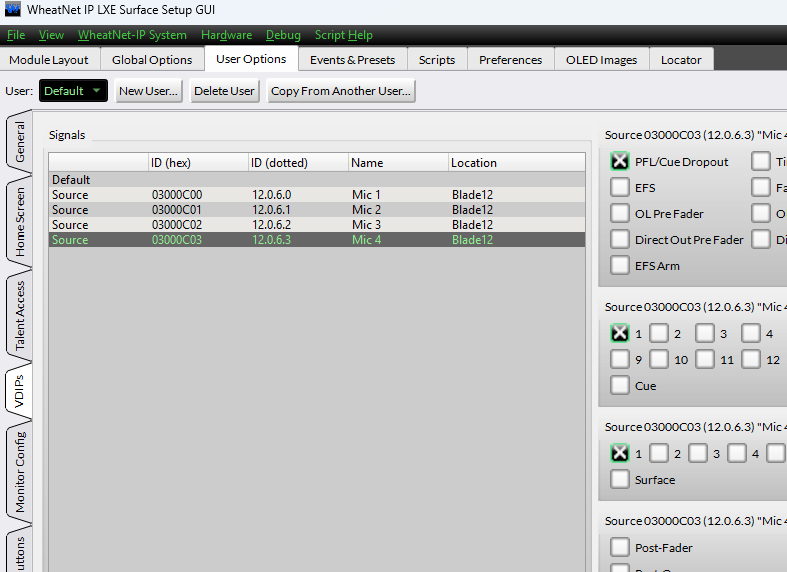The height and width of the screenshot is (572, 787).
Task: Switch to the OLED Images tab
Action: tap(601, 60)
